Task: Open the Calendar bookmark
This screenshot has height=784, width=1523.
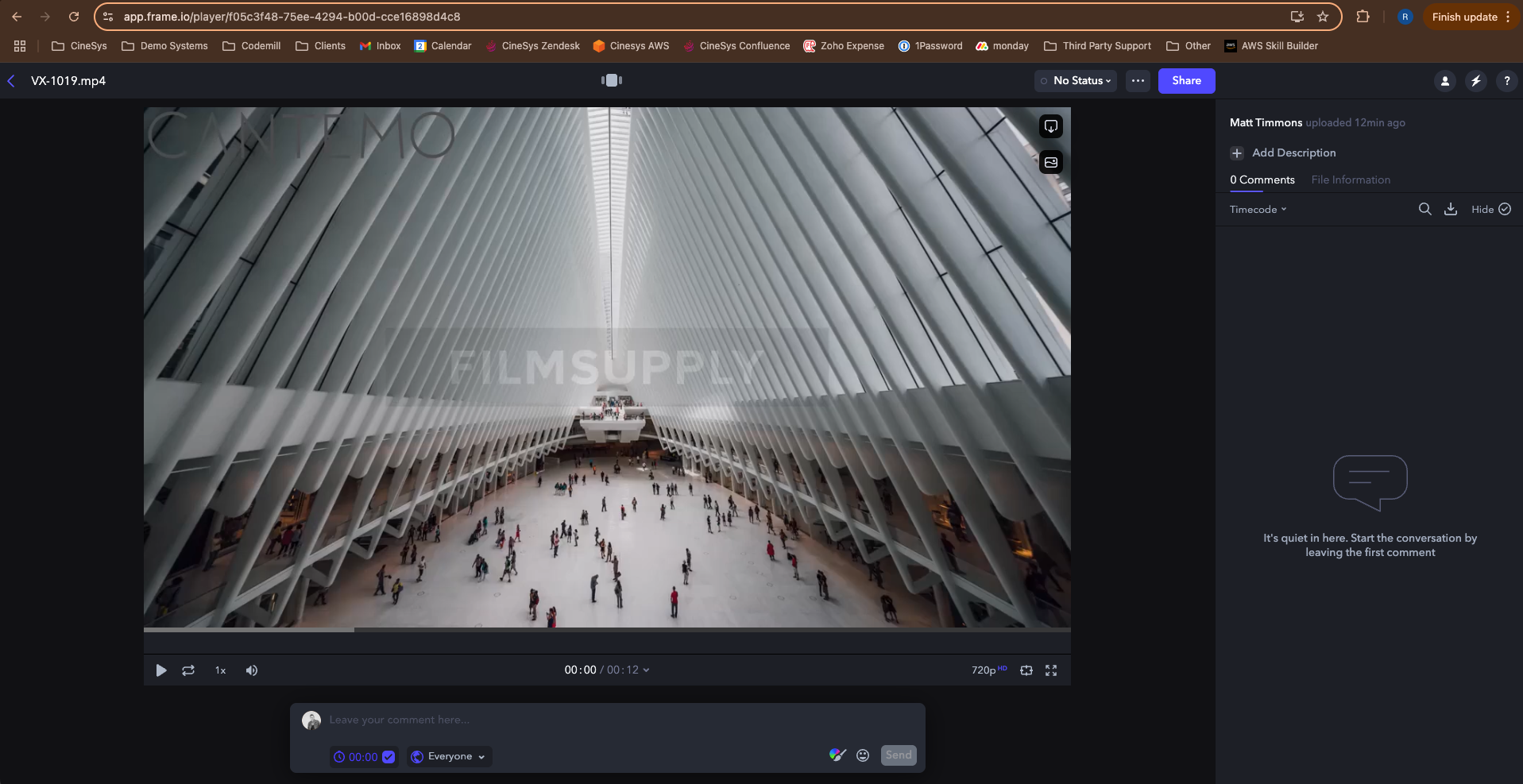Action: [443, 46]
